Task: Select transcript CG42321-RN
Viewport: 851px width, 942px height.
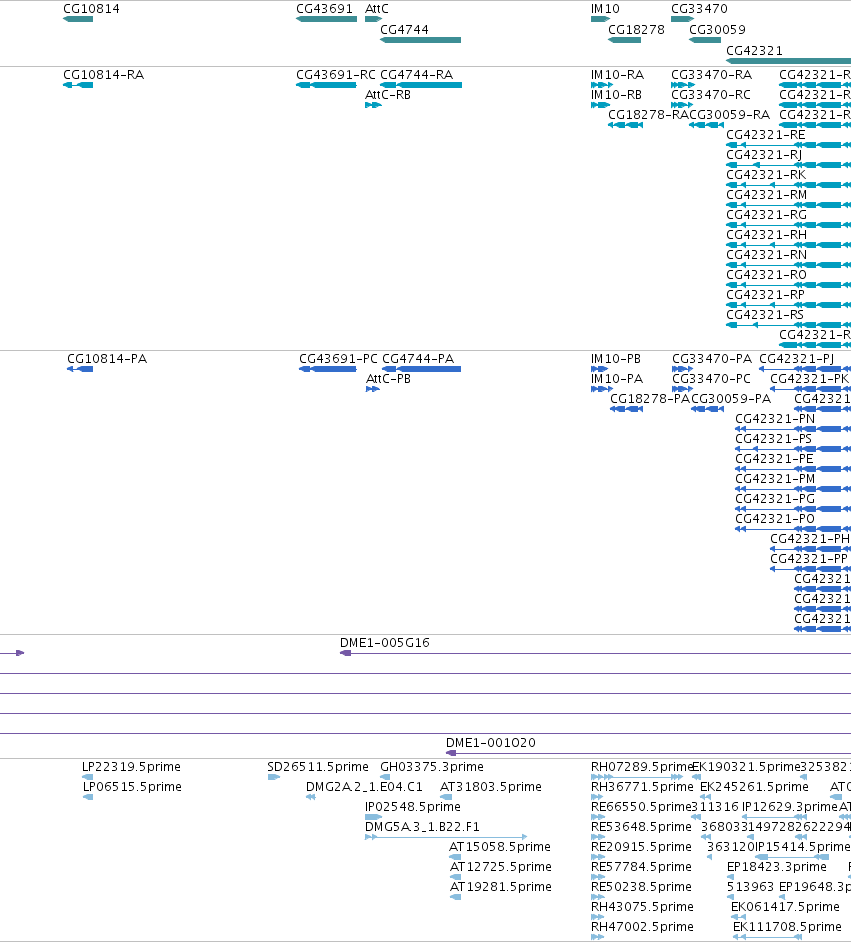Action: tap(789, 265)
